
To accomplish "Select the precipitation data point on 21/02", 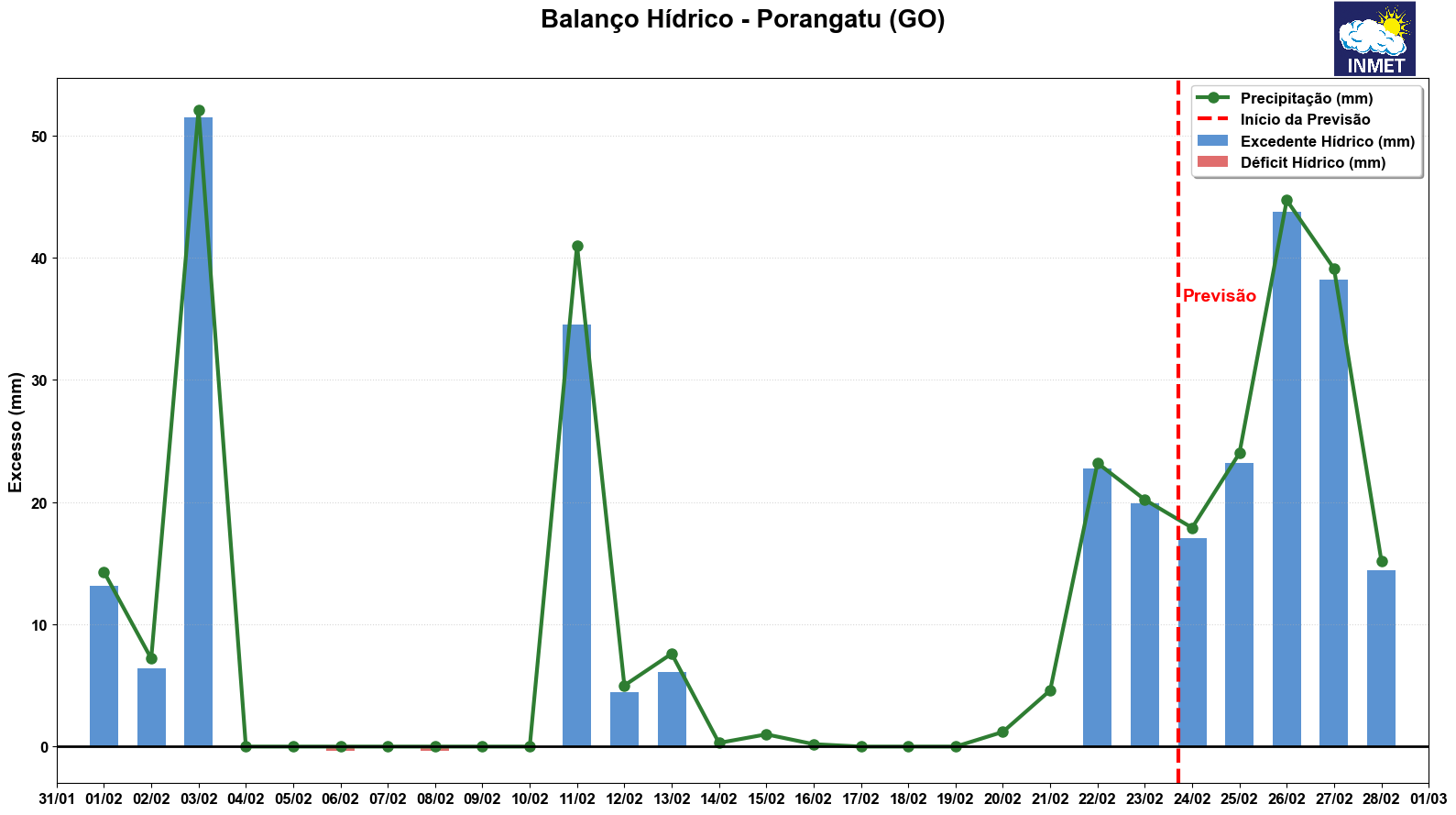I will coord(1050,690).
